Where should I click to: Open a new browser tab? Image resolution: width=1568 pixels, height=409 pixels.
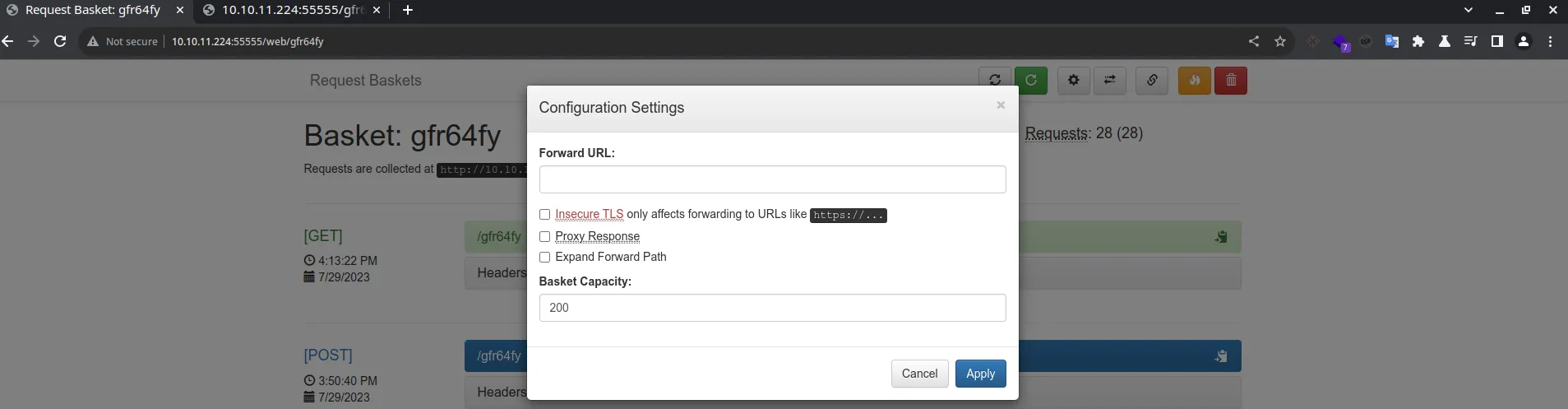coord(408,10)
